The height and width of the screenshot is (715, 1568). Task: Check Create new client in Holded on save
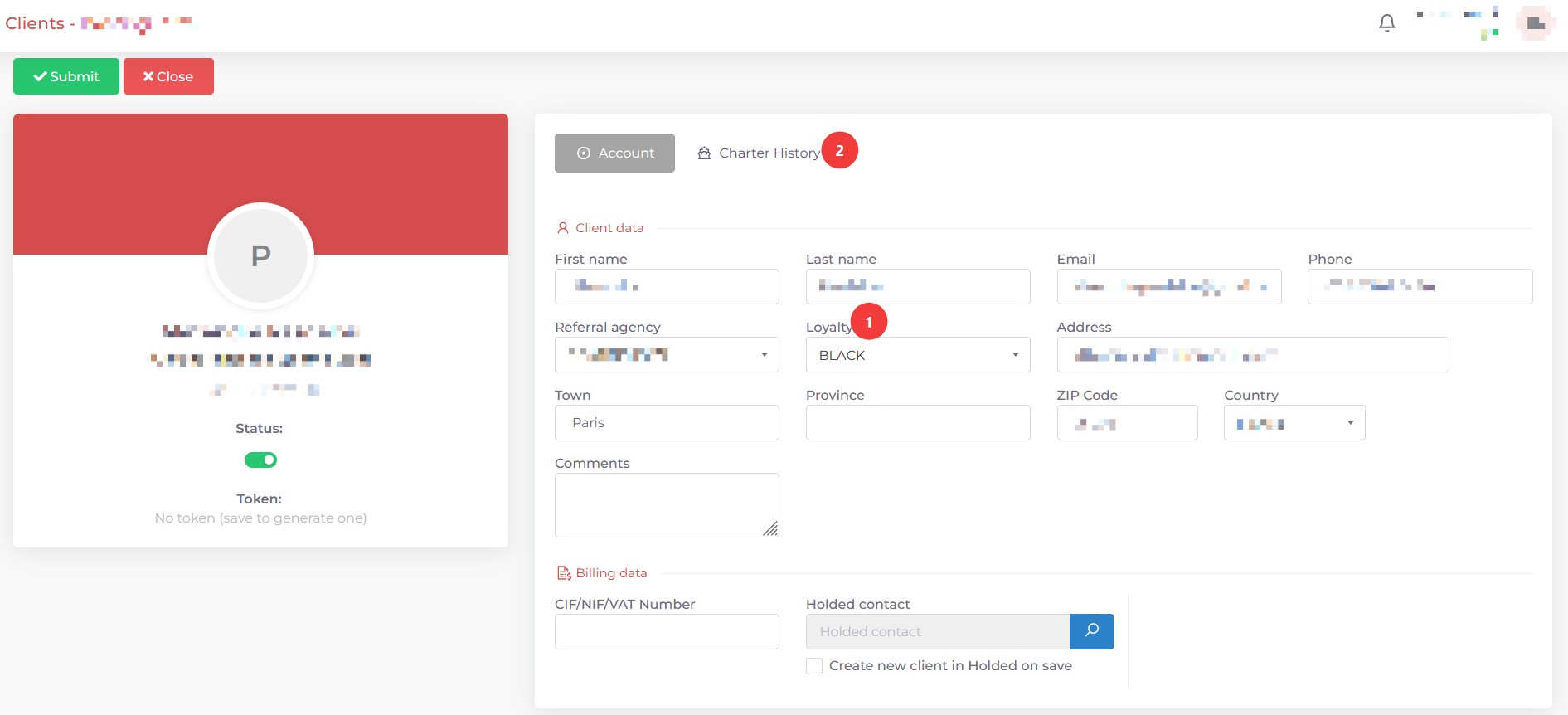pyautogui.click(x=814, y=666)
